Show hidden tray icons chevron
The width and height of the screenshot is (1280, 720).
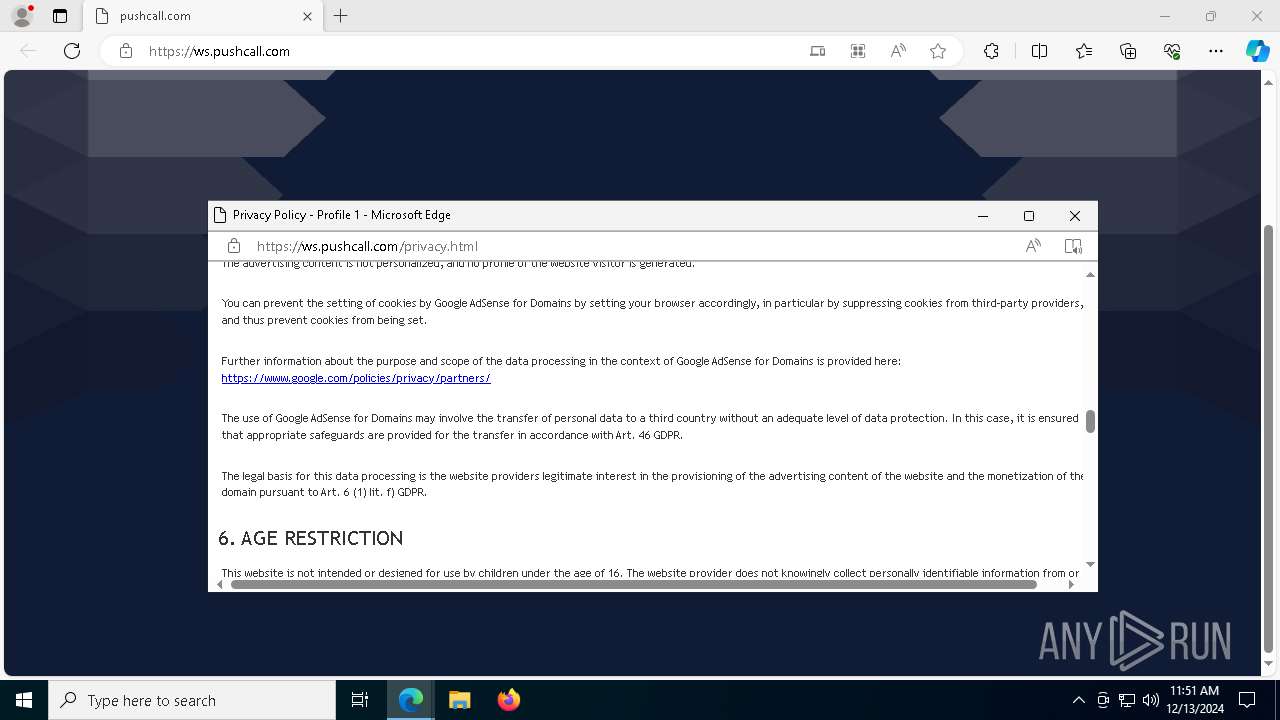pyautogui.click(x=1078, y=700)
